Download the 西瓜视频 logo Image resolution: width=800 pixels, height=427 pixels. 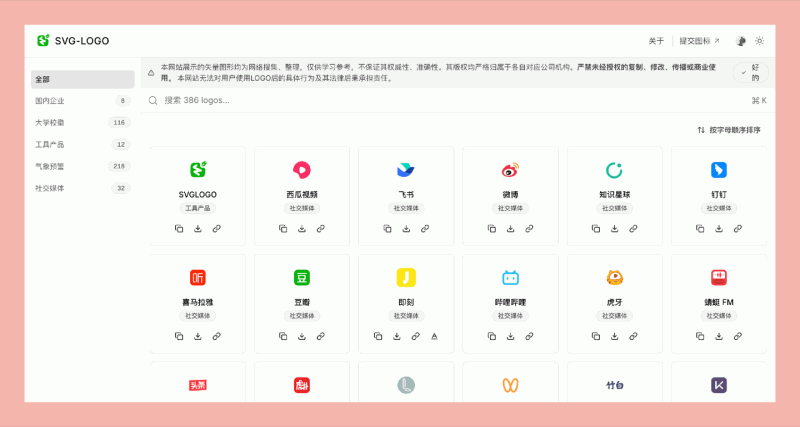coord(302,229)
